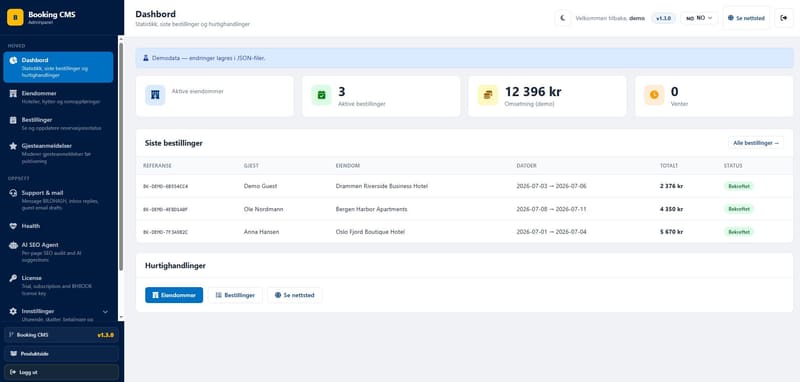Click the AI SEO Agent robot icon
800x382 pixels.
click(13, 245)
